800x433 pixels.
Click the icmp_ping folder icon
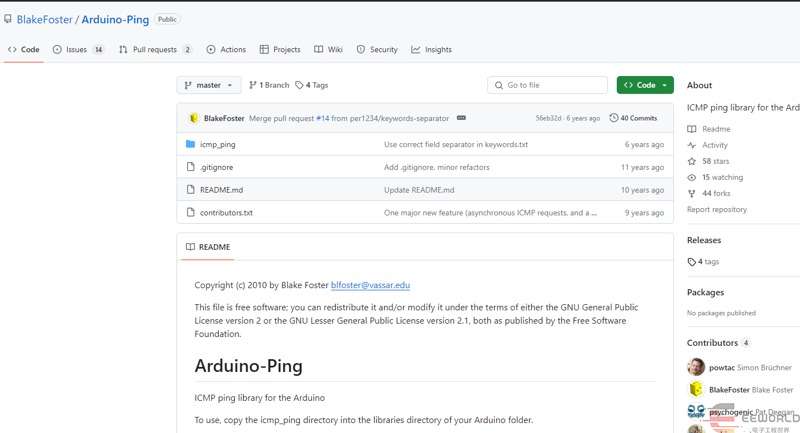point(191,144)
